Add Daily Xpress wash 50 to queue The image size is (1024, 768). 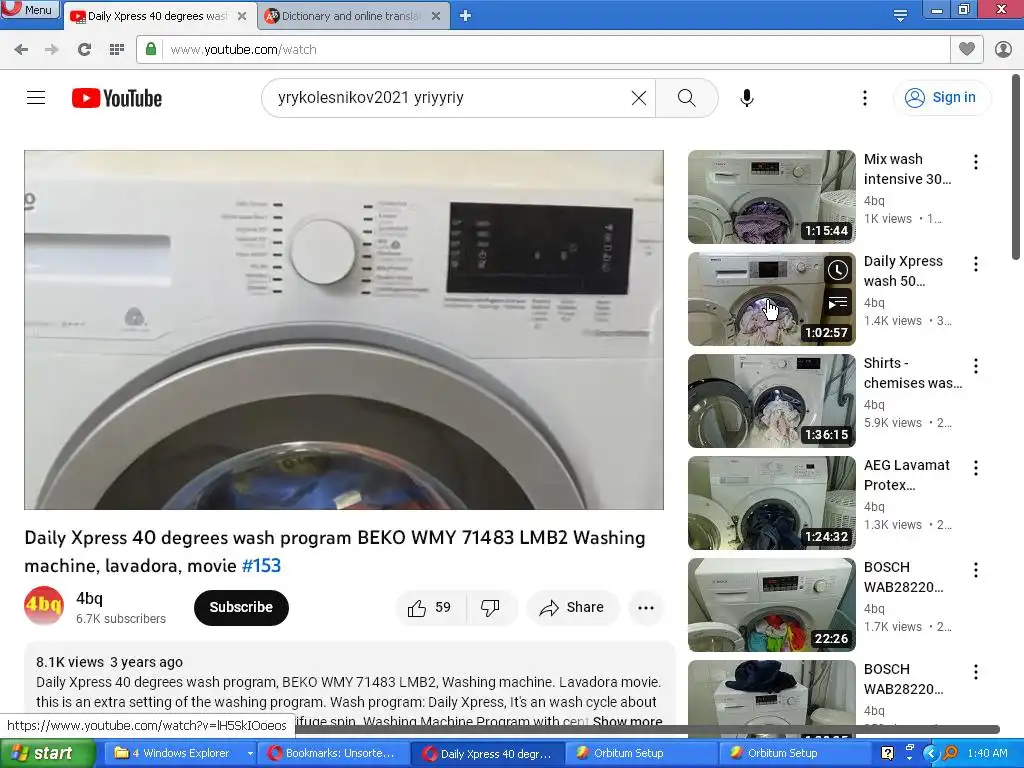click(838, 302)
